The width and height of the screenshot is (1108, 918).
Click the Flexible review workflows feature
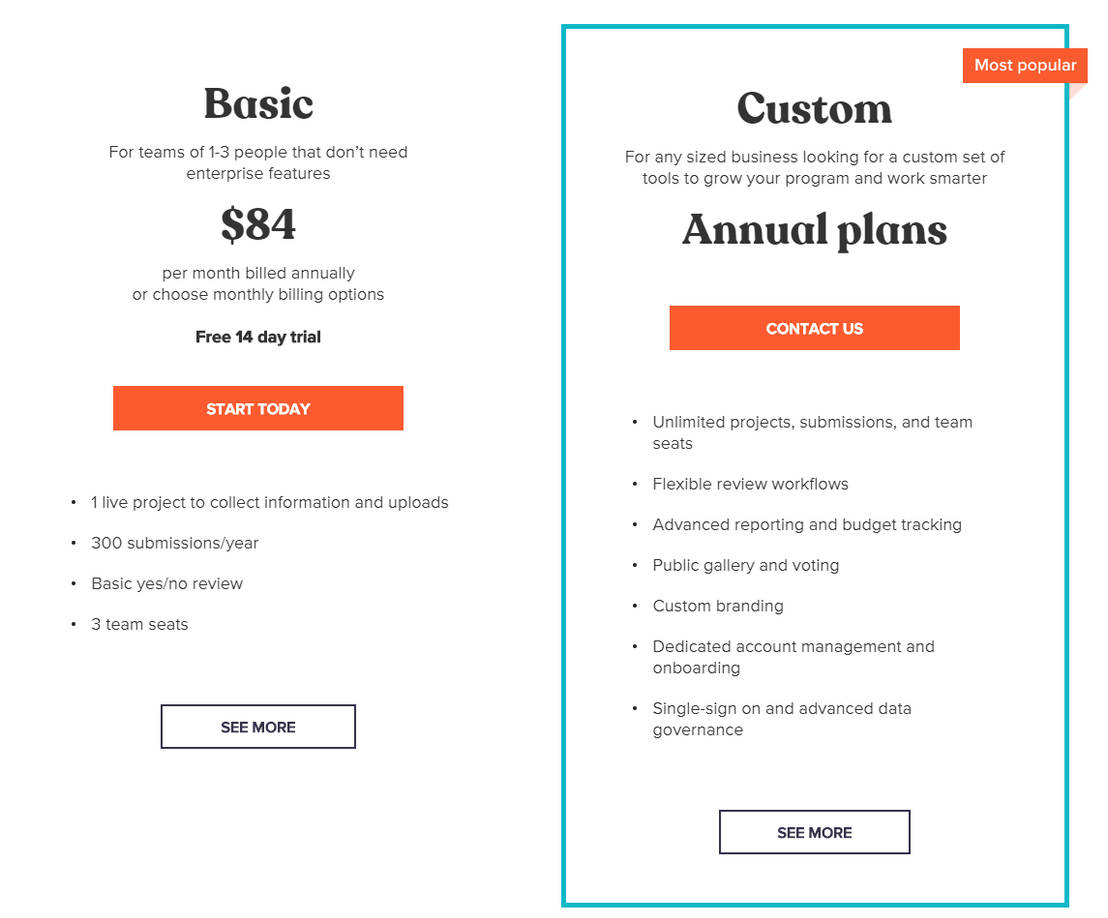750,483
